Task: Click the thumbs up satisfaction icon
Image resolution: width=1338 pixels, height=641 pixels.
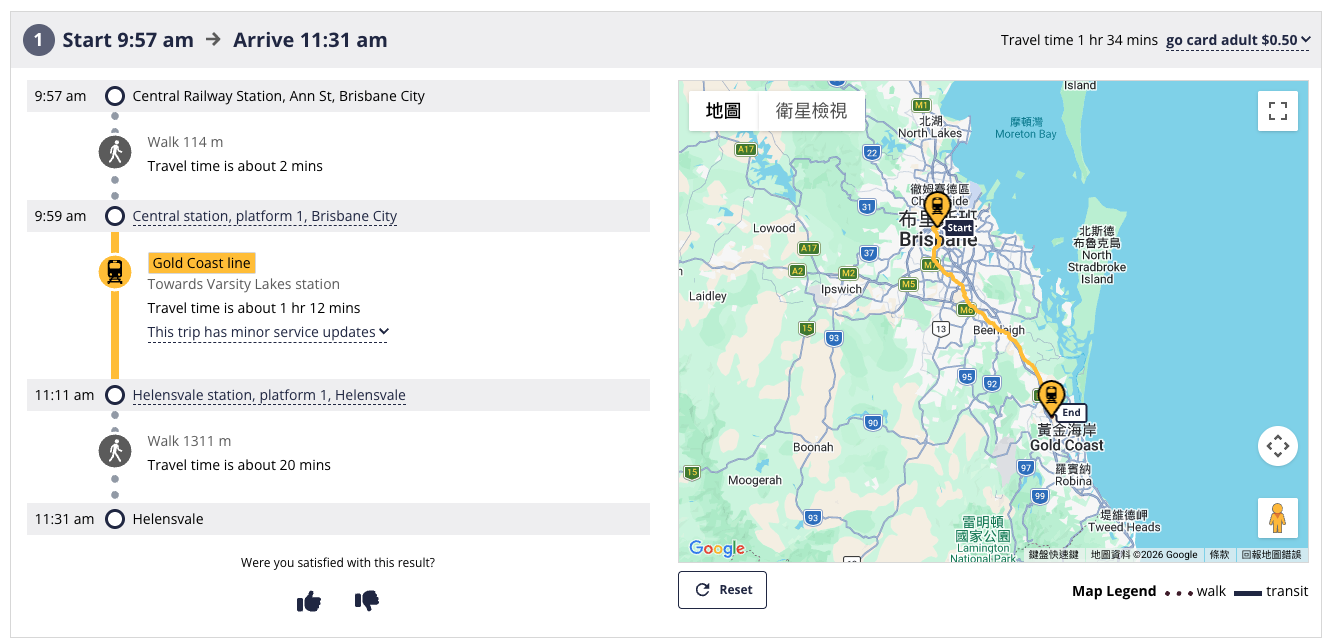Action: (x=309, y=601)
